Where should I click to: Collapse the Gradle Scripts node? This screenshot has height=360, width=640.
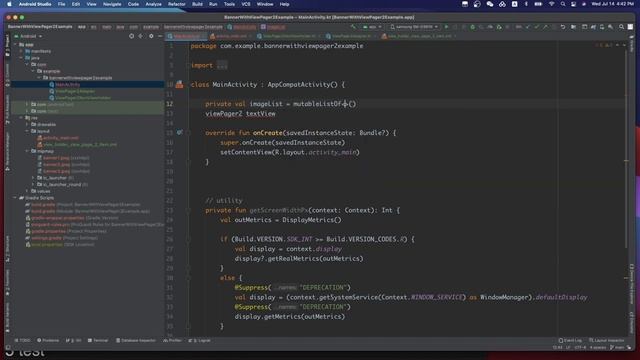[16, 198]
